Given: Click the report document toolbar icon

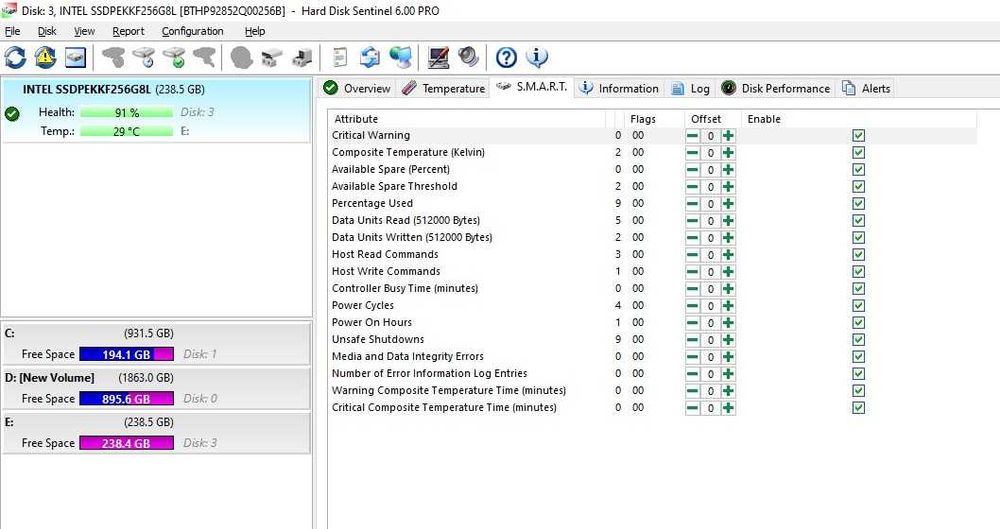Looking at the screenshot, I should [340, 57].
